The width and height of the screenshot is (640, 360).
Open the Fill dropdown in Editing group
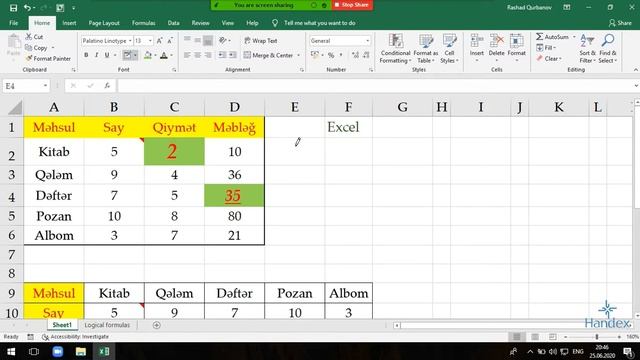(546, 48)
